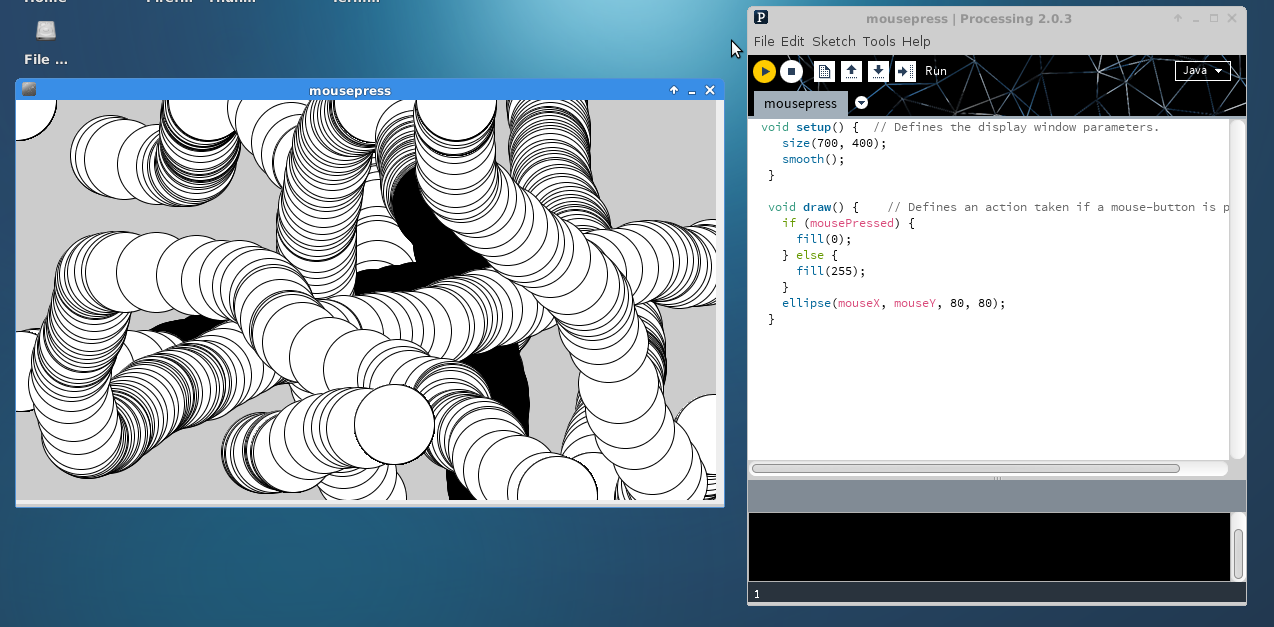Open the Edit menu in Processing
1274x627 pixels.
coord(793,41)
